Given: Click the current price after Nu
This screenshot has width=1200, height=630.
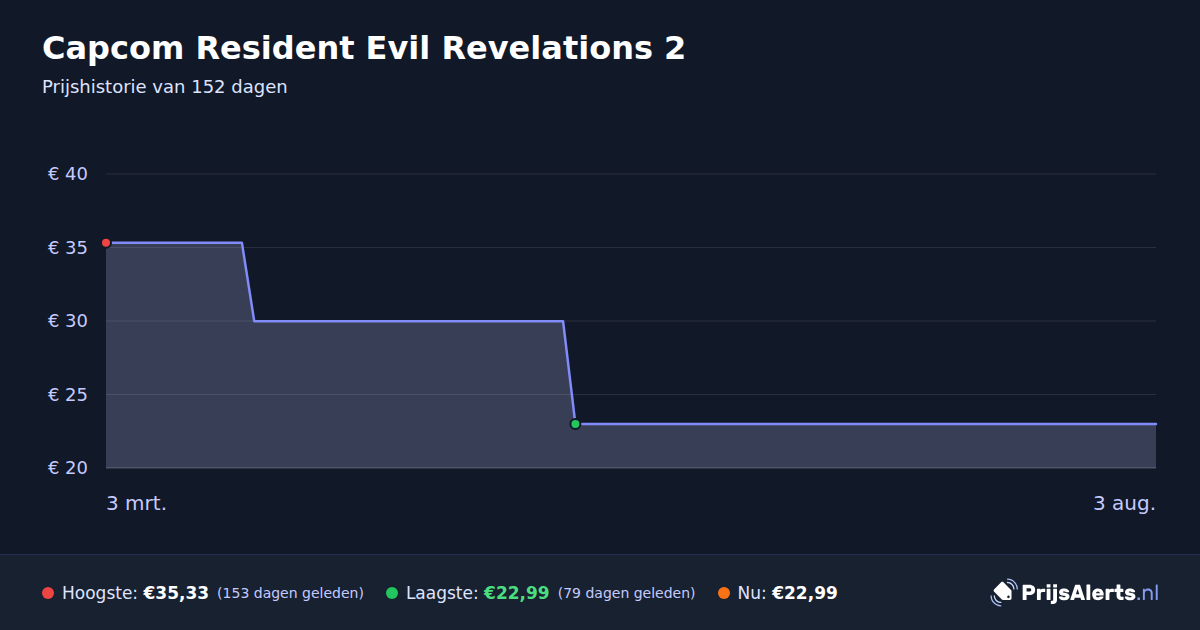Looking at the screenshot, I should click(x=804, y=593).
